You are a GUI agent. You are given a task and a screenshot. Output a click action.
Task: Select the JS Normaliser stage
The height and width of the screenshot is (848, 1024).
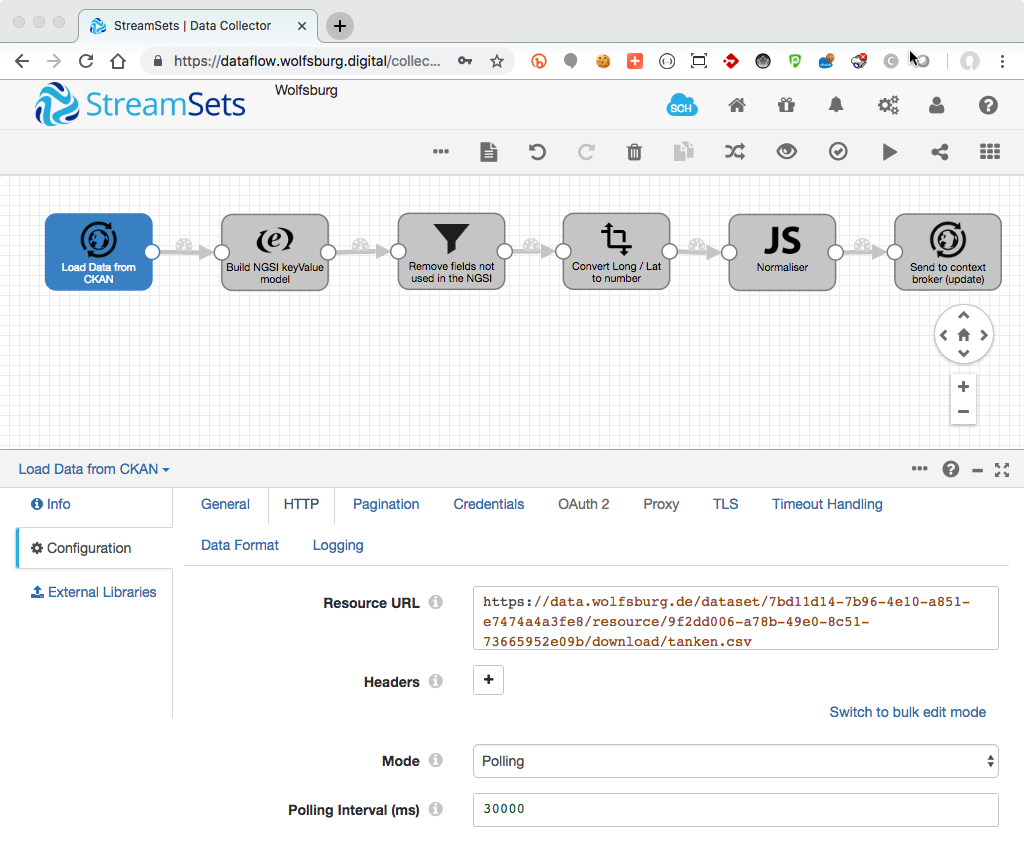pyautogui.click(x=782, y=251)
